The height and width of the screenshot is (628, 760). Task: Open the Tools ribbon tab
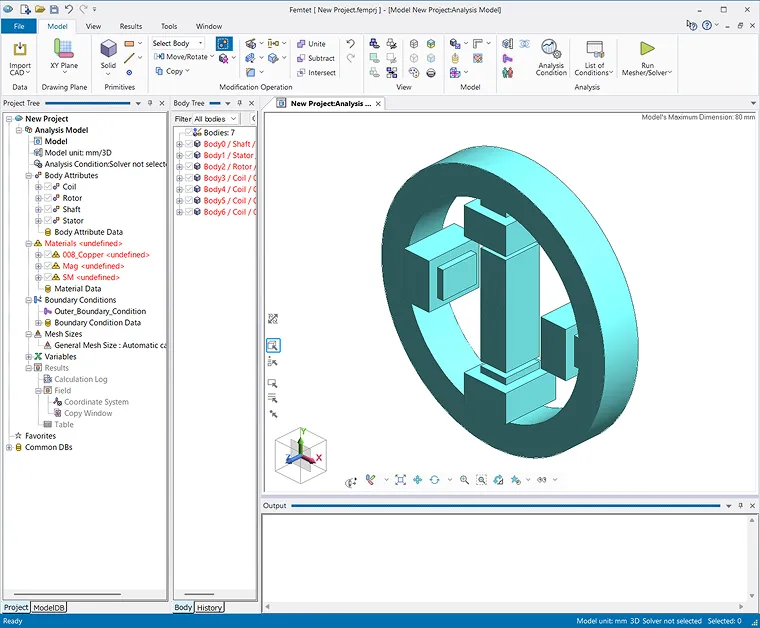coord(169,26)
